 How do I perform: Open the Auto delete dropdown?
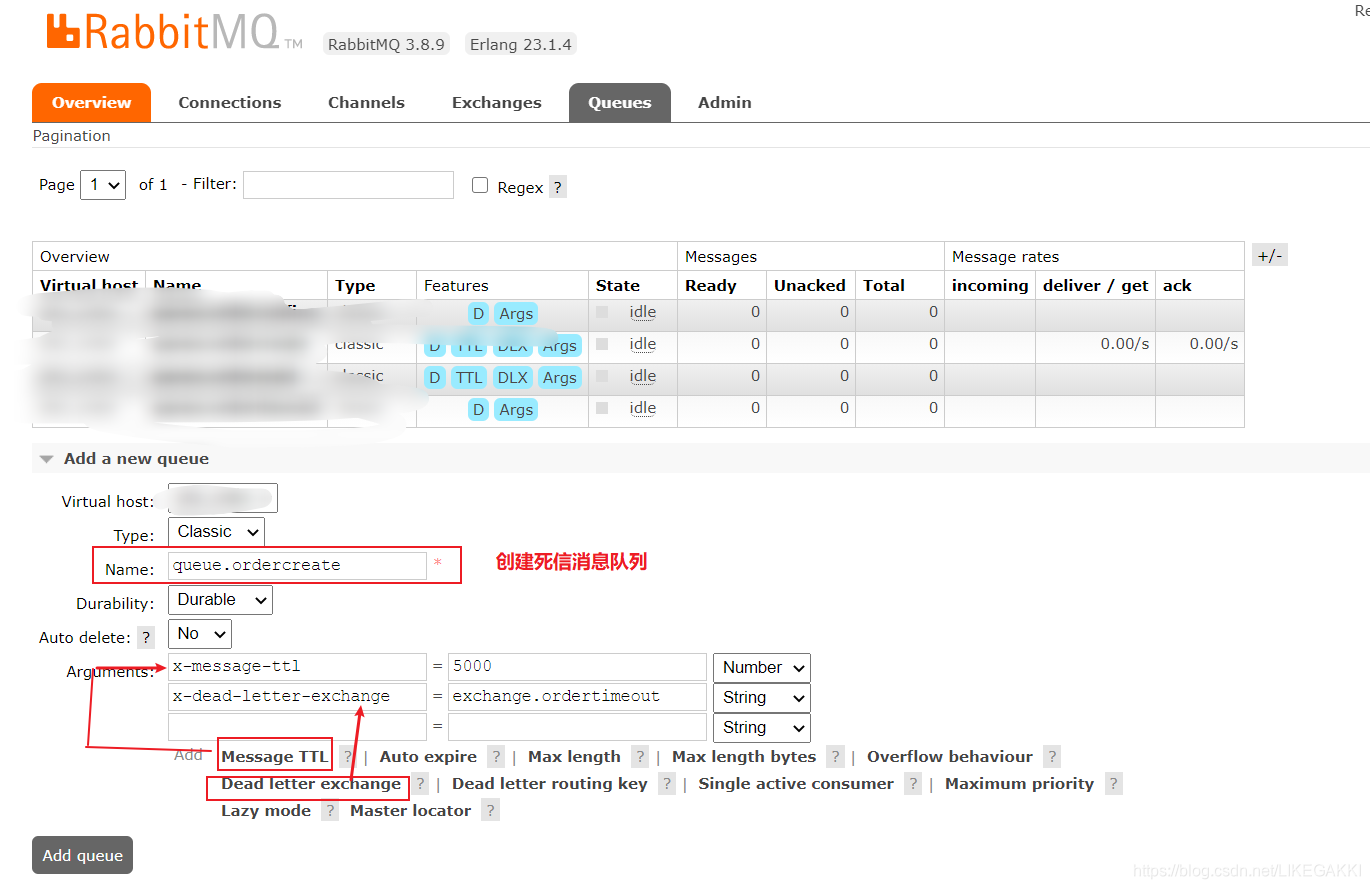click(x=200, y=634)
